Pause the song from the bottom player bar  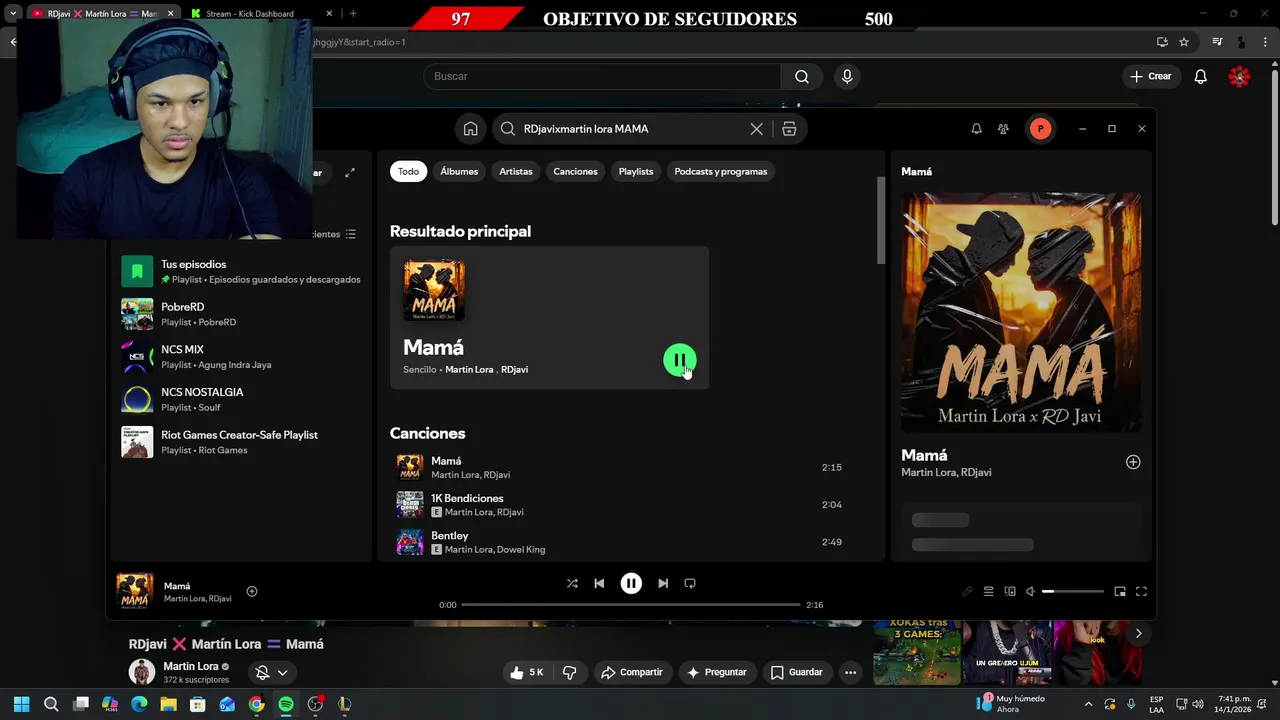tap(631, 584)
